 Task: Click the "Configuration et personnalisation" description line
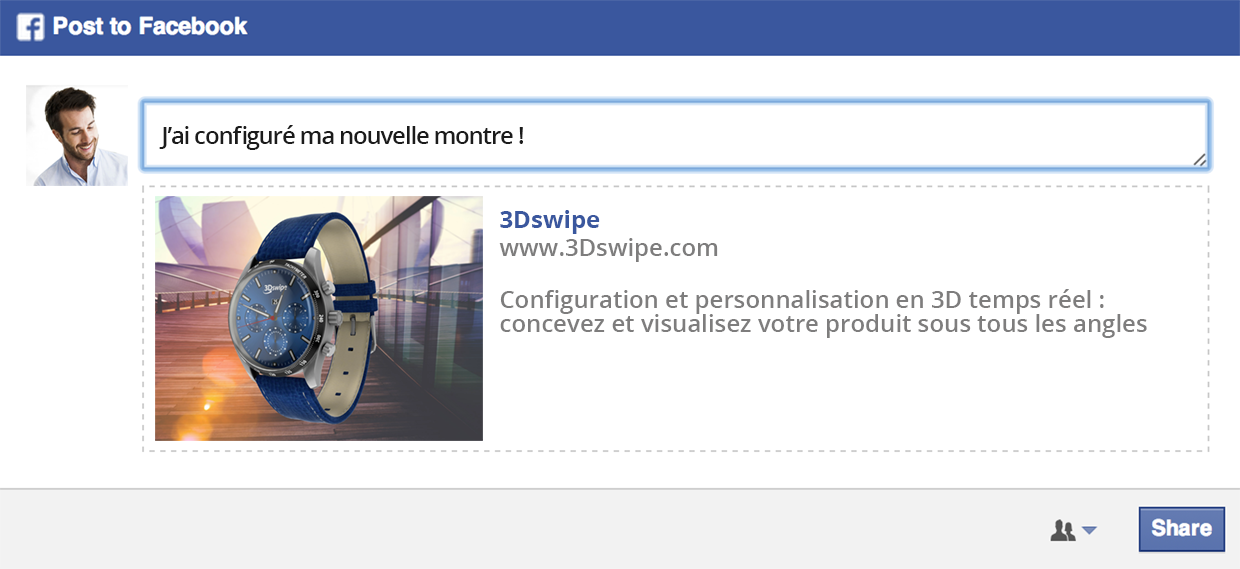coord(805,300)
